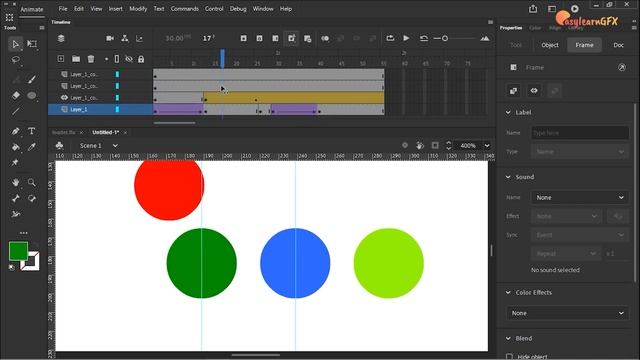Image resolution: width=640 pixels, height=360 pixels.
Task: Add a camera layer in timeline
Action: pyautogui.click(x=110, y=38)
